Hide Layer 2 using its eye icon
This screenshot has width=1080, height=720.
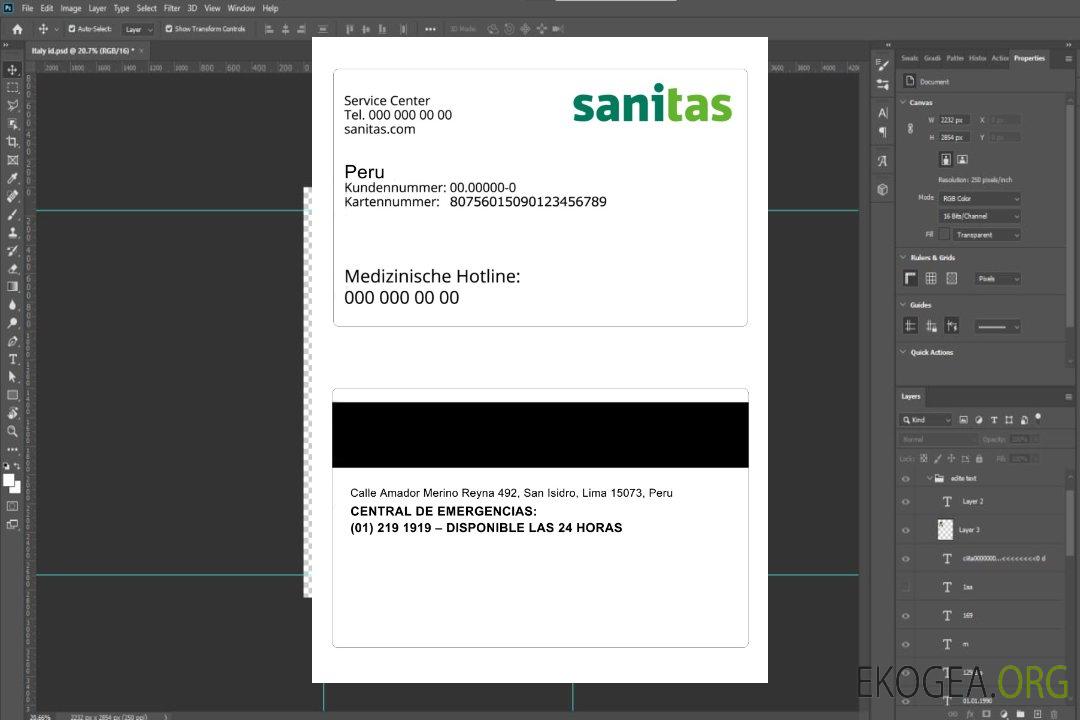coord(906,502)
